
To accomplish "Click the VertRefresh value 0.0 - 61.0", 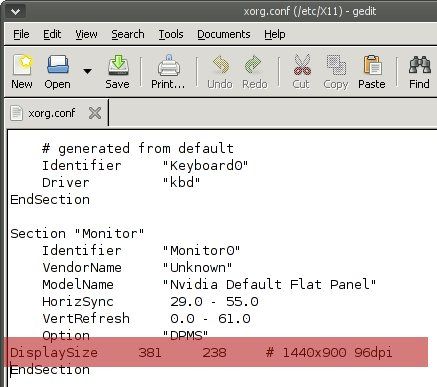I will click(x=210, y=319).
